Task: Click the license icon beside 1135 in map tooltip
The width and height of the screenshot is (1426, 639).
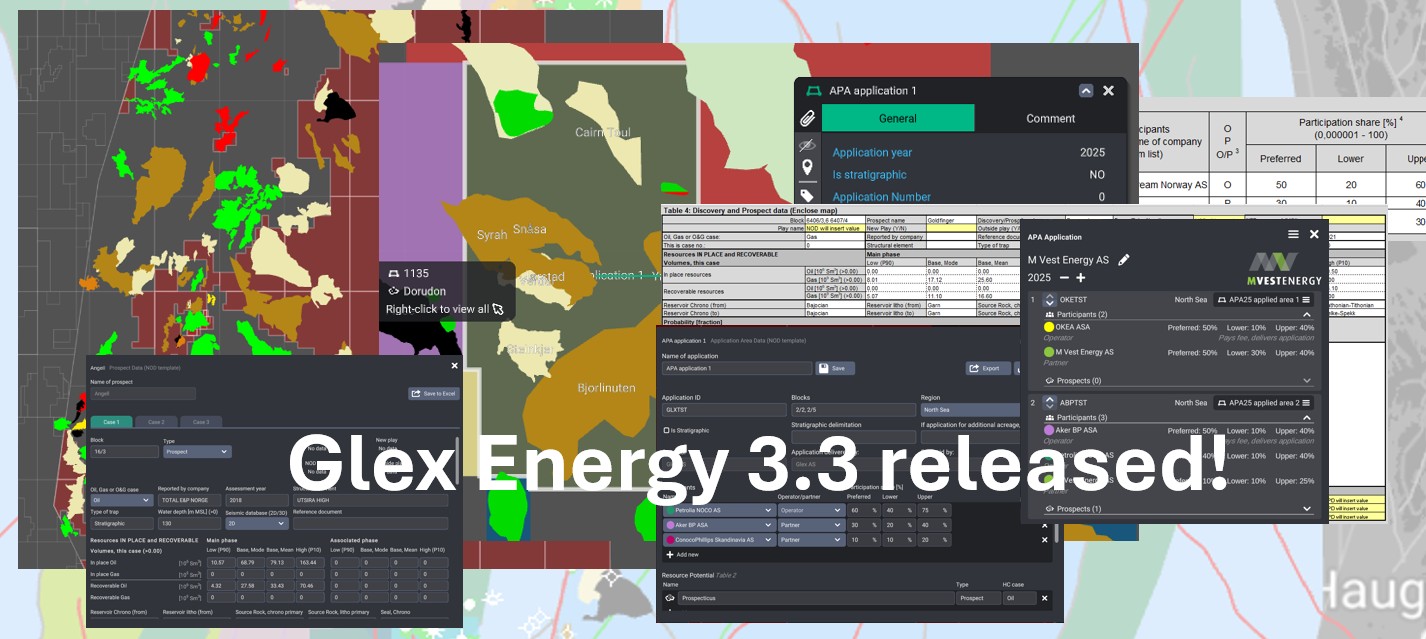Action: (x=394, y=273)
